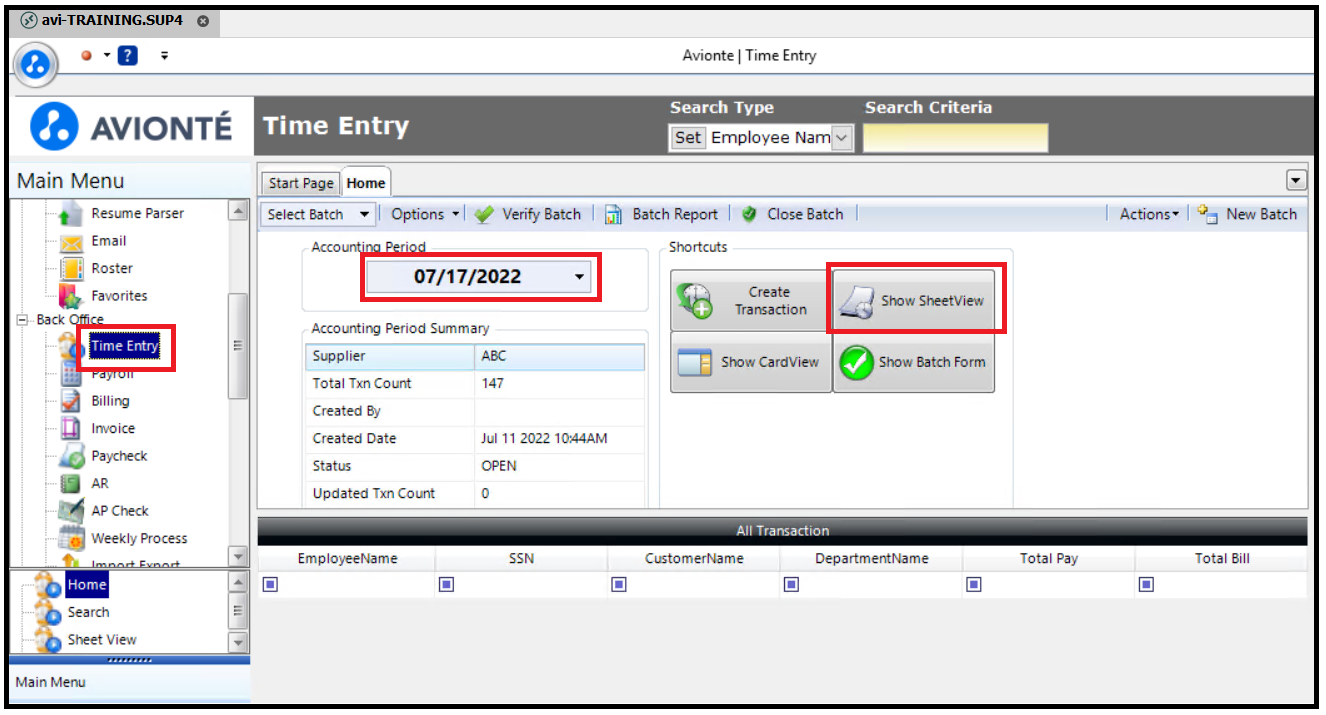This screenshot has height=715, width=1326.
Task: Select the Supplier row value ABC
Action: (559, 357)
